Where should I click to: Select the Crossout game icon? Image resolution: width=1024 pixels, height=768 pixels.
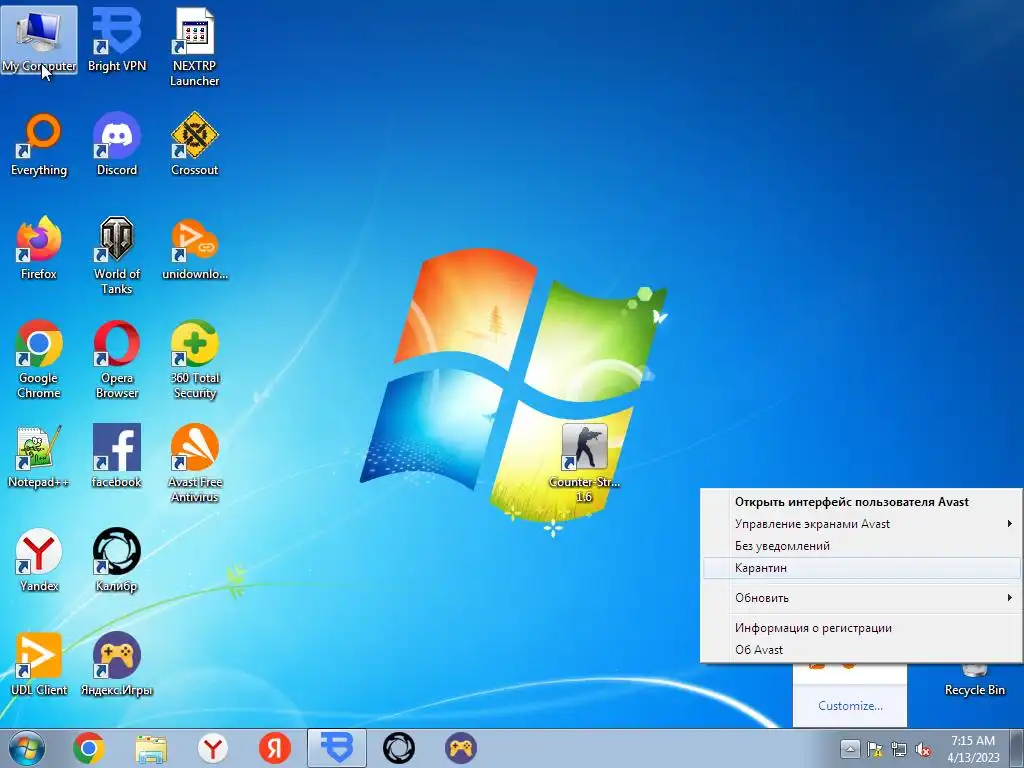click(x=195, y=144)
